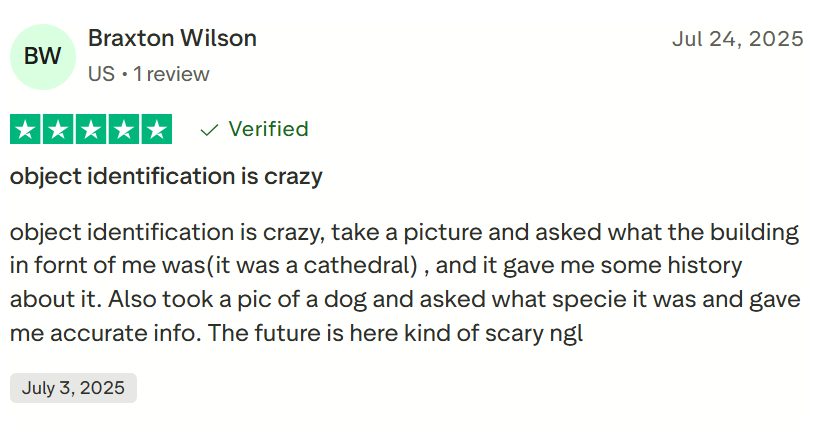Open the "object identification is crazy" review title
The width and height of the screenshot is (828, 429).
click(x=166, y=177)
